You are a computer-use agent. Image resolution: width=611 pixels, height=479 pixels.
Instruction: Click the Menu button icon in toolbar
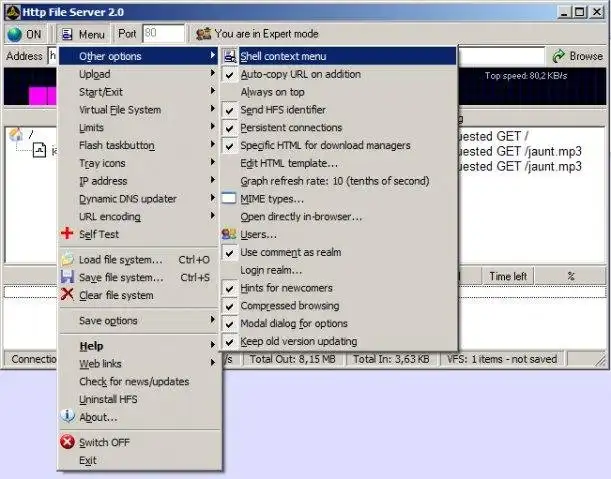67,34
